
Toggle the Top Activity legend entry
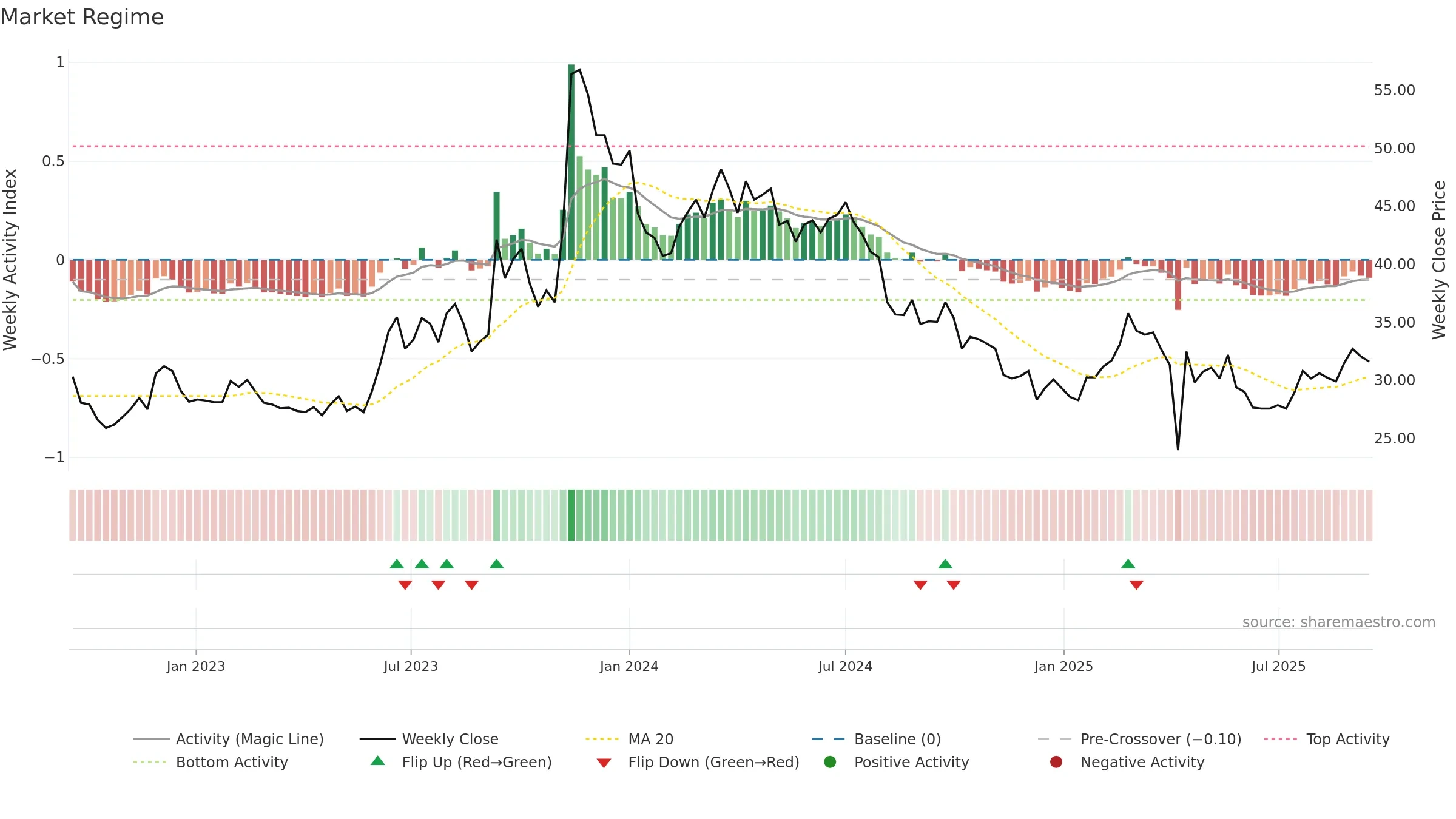1327,739
